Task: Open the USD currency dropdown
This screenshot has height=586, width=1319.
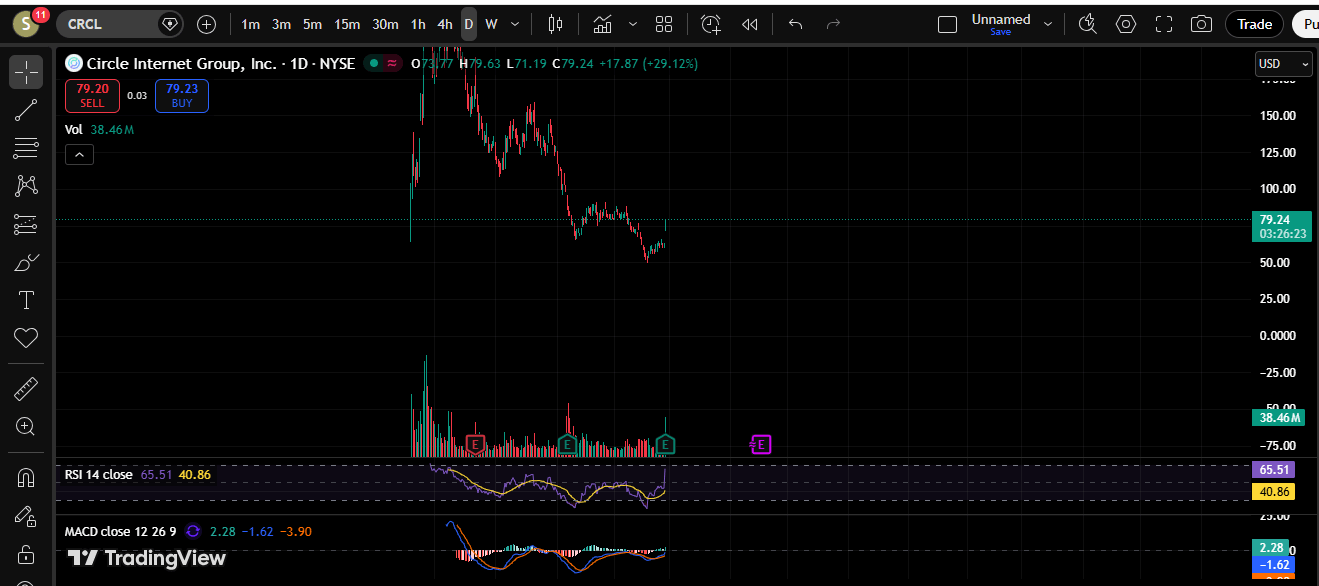Action: pos(1283,64)
